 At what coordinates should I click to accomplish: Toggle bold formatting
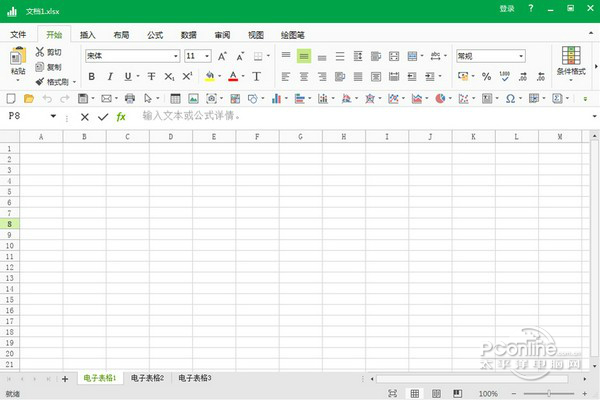91,77
